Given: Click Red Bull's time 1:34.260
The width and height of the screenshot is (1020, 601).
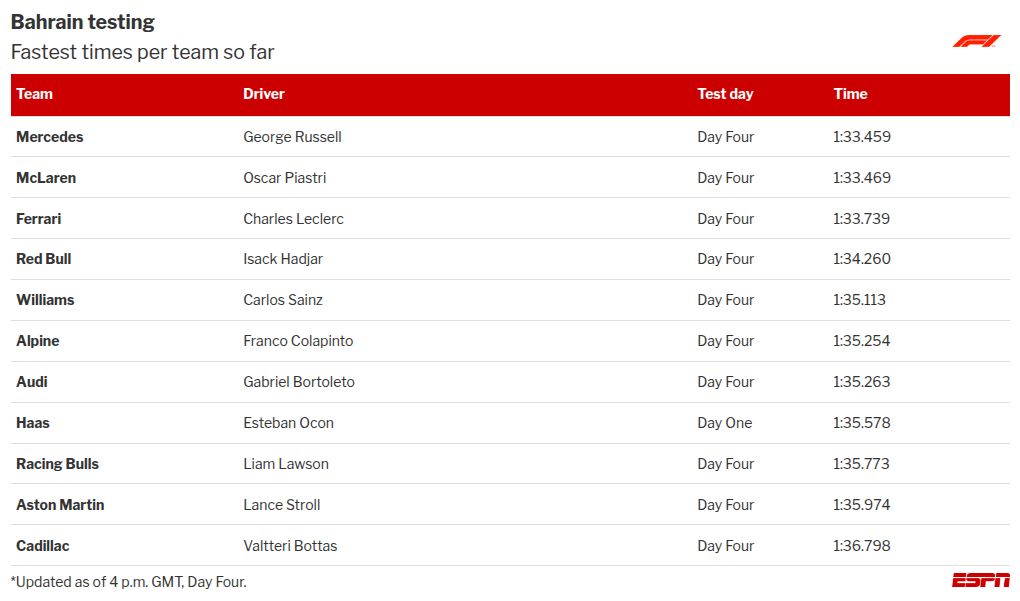Looking at the screenshot, I should [x=862, y=259].
